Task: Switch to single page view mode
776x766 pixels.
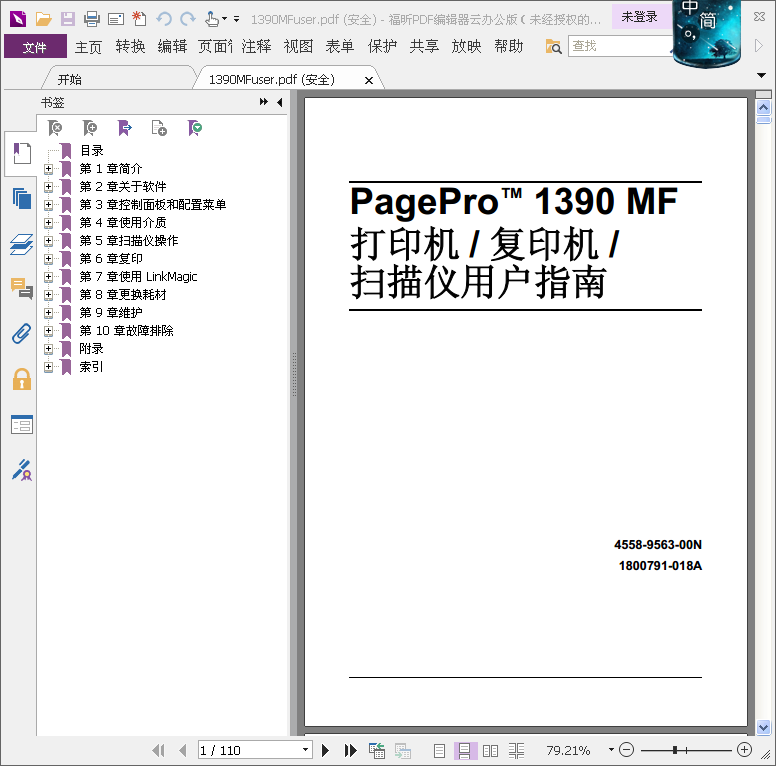Action: click(439, 751)
